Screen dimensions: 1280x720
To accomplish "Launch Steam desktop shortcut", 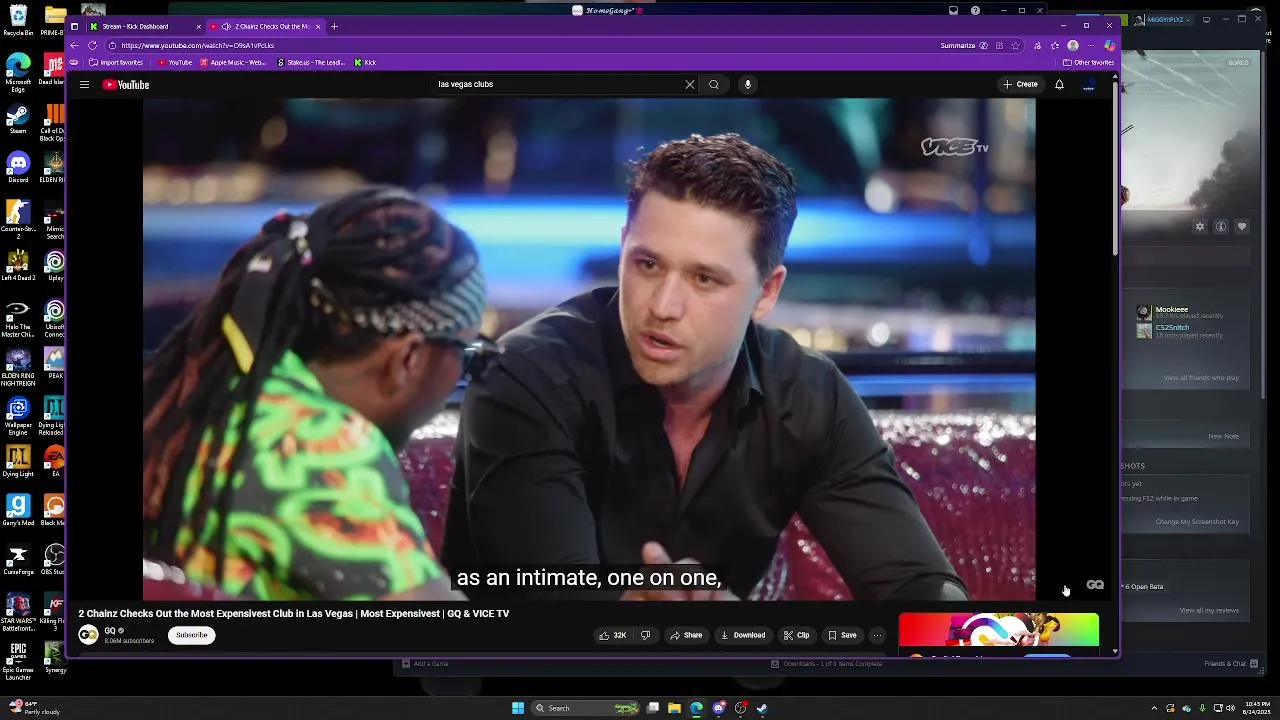I will click(x=18, y=120).
